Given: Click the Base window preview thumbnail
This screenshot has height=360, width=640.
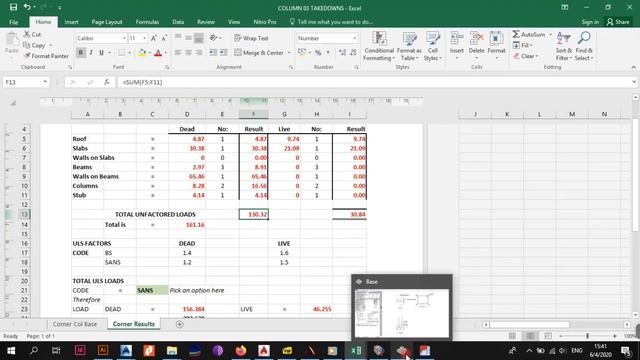Looking at the screenshot, I should point(402,313).
